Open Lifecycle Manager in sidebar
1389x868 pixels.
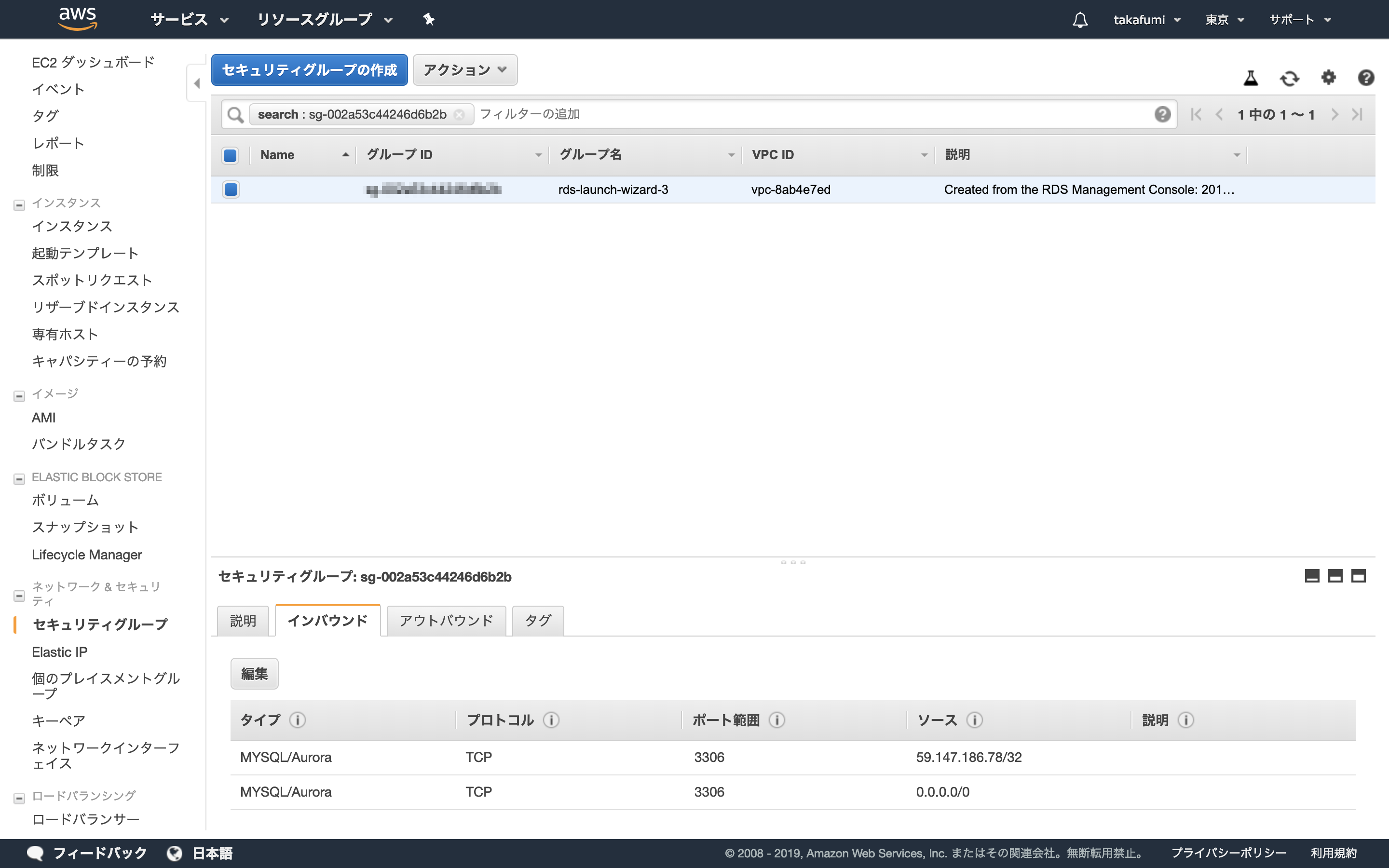pos(87,555)
